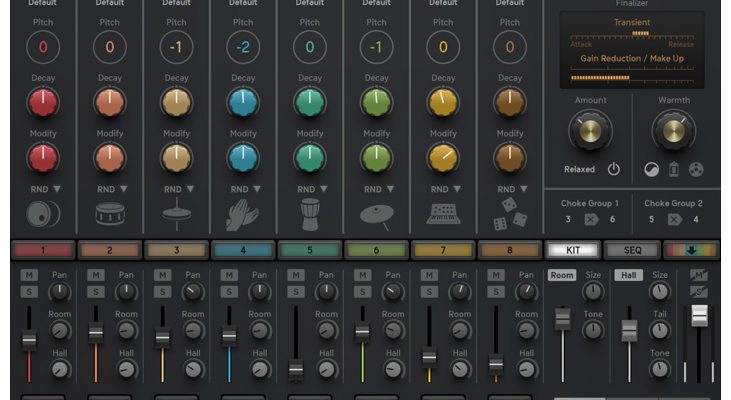Solo channel 4 with its S button
This screenshot has width=731, height=400.
tap(229, 292)
